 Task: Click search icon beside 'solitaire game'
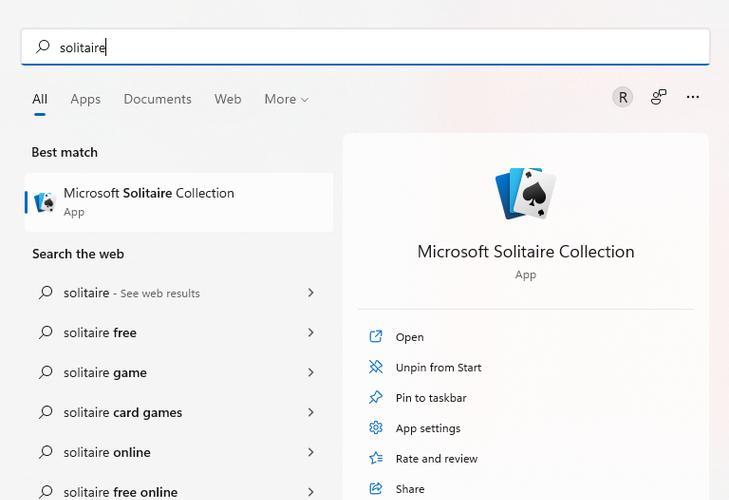tap(46, 372)
